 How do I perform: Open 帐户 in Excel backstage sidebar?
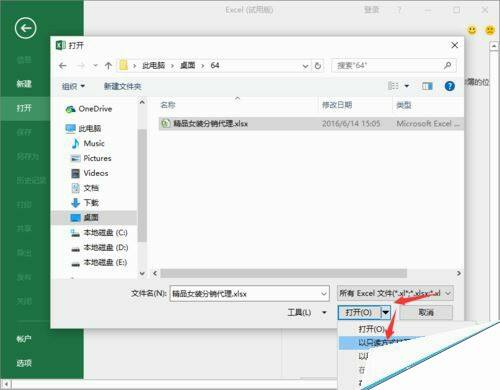point(24,339)
